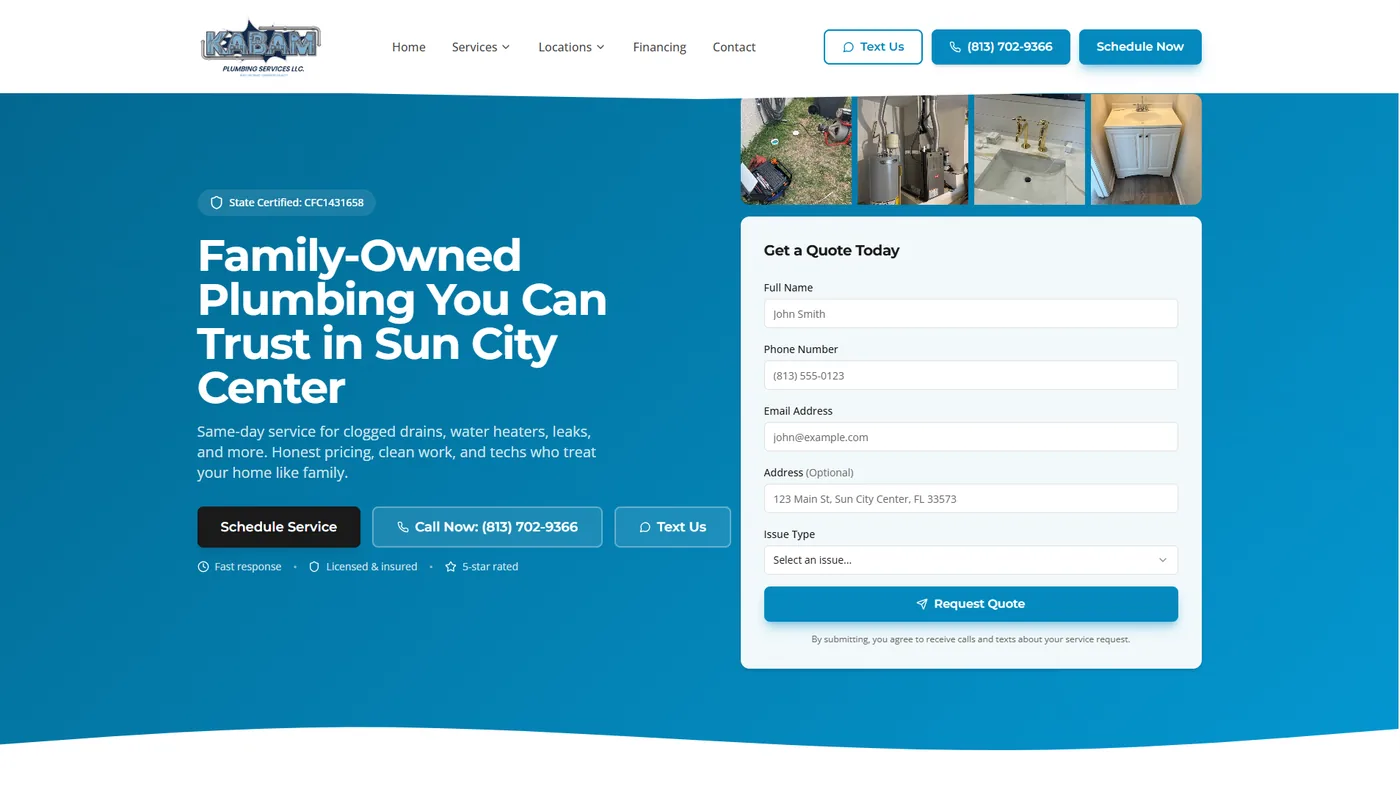The height and width of the screenshot is (792, 1400).
Task: Click the shield icon next to Licensed & insured
Action: [314, 567]
